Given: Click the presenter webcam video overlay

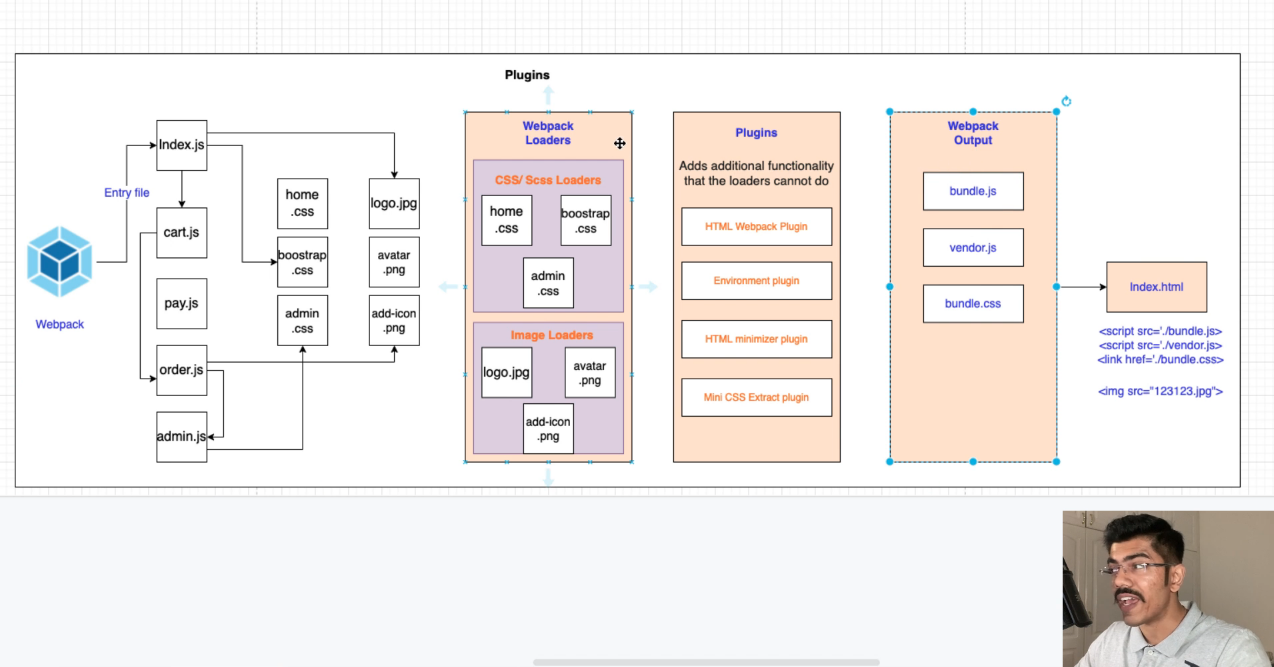Looking at the screenshot, I should pos(1168,589).
